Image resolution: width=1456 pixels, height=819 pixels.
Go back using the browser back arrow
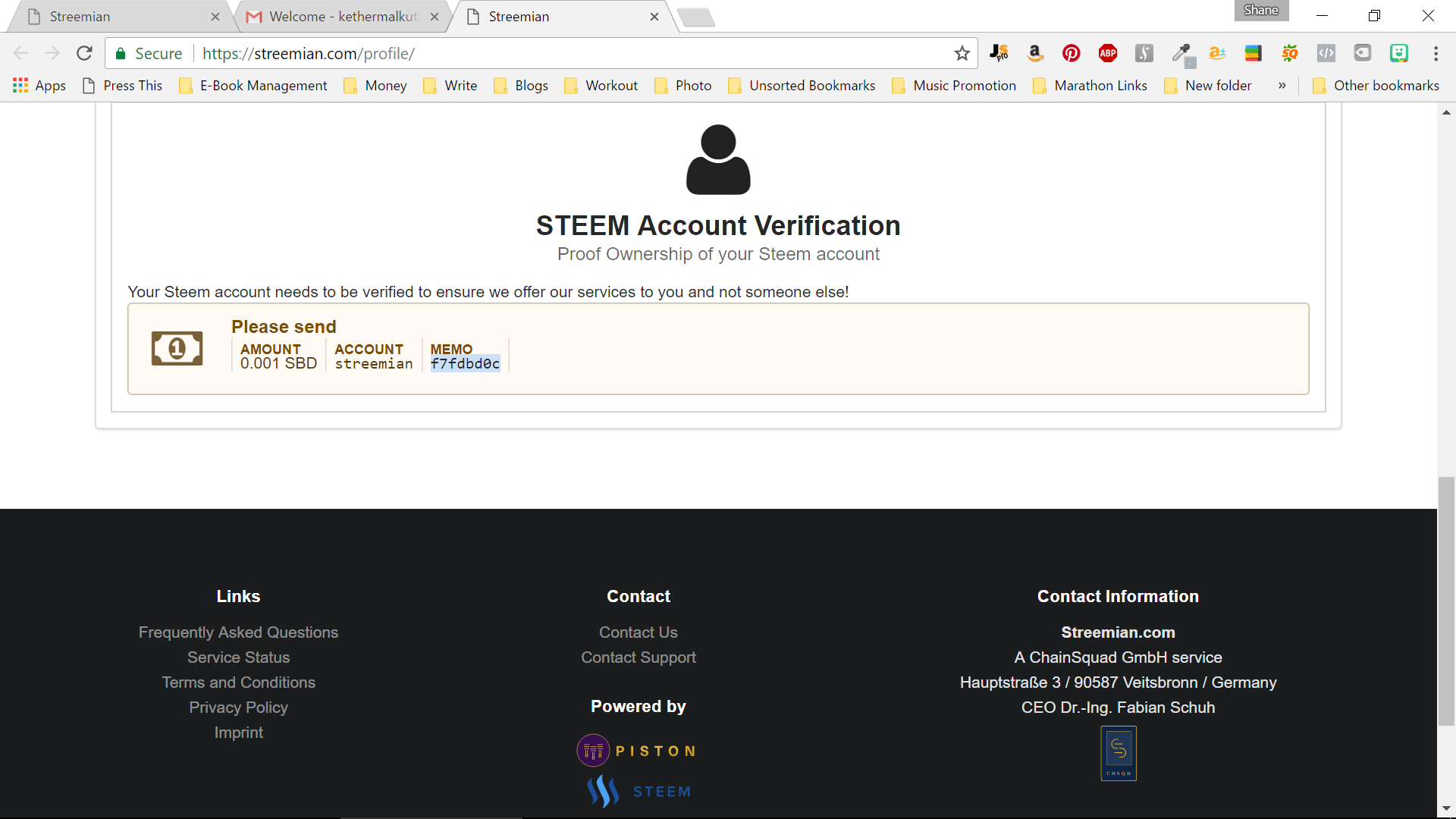pyautogui.click(x=20, y=53)
